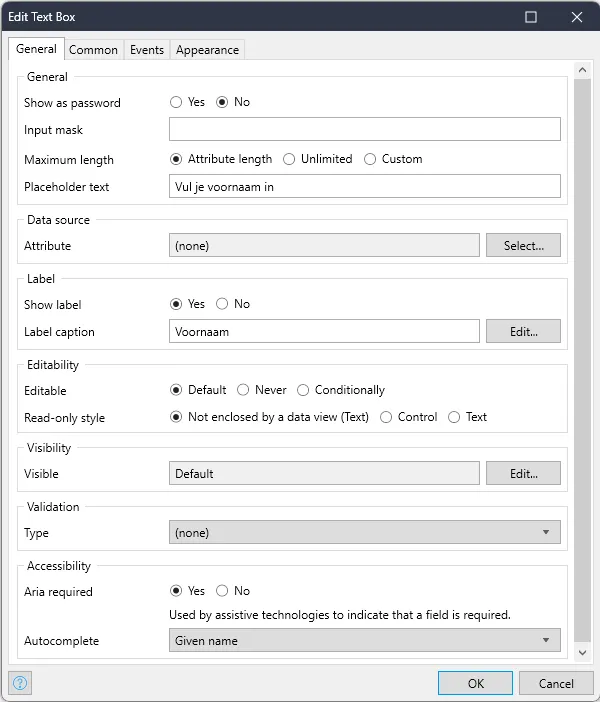The height and width of the screenshot is (702, 600).
Task: Click Edit... next to Visible
Action: point(523,473)
